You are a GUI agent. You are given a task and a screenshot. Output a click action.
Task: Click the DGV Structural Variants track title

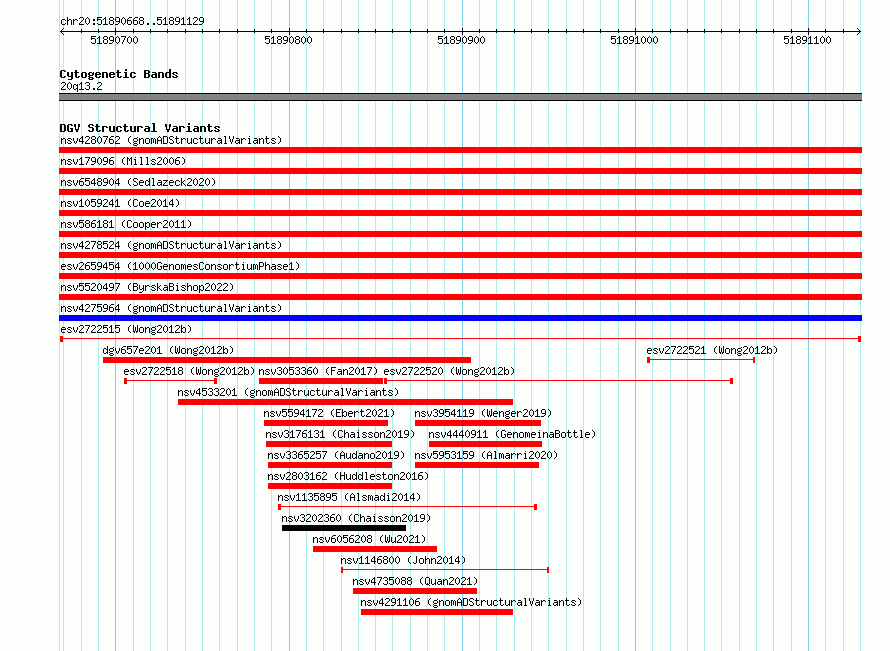click(x=140, y=128)
